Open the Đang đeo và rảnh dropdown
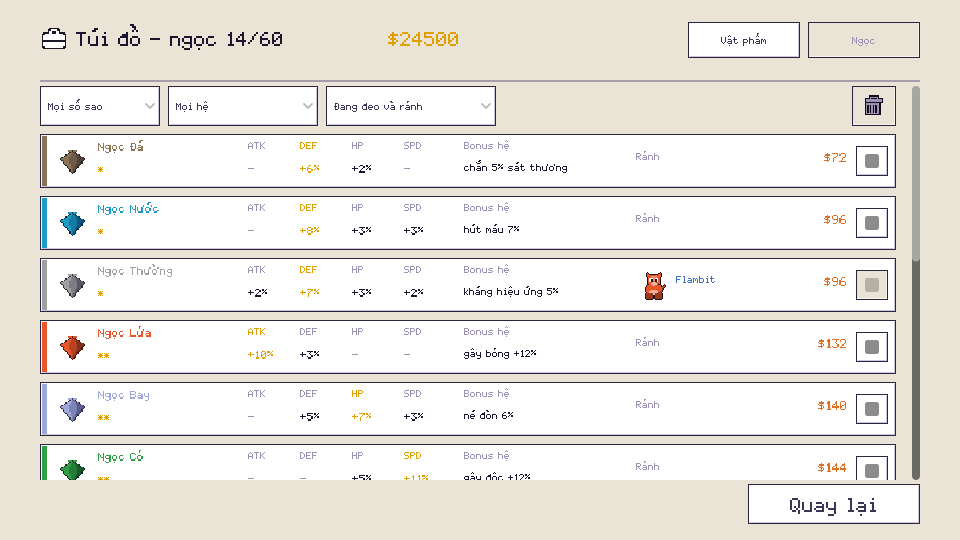Image resolution: width=960 pixels, height=540 pixels. tap(411, 106)
